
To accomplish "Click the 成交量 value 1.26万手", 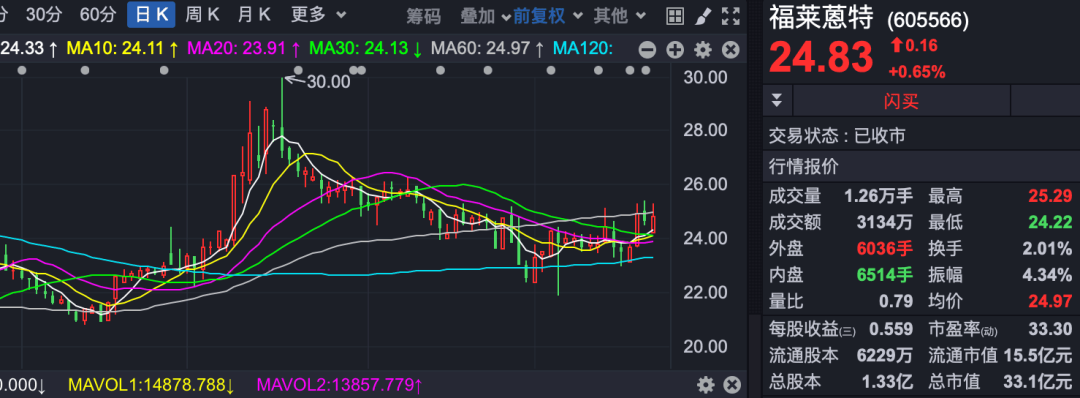I will tap(878, 196).
